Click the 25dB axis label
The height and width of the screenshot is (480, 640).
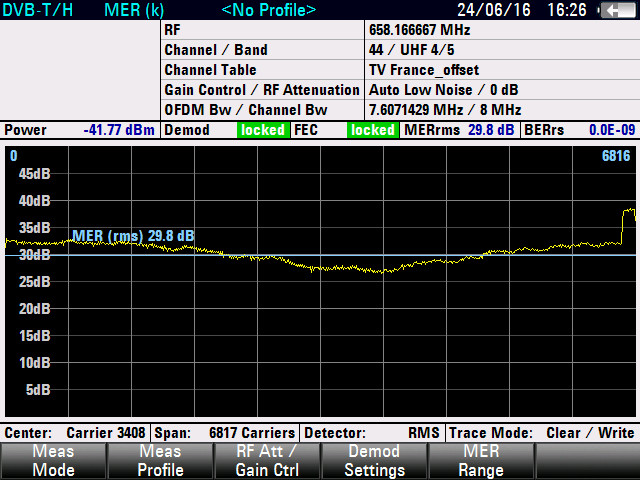click(x=34, y=282)
